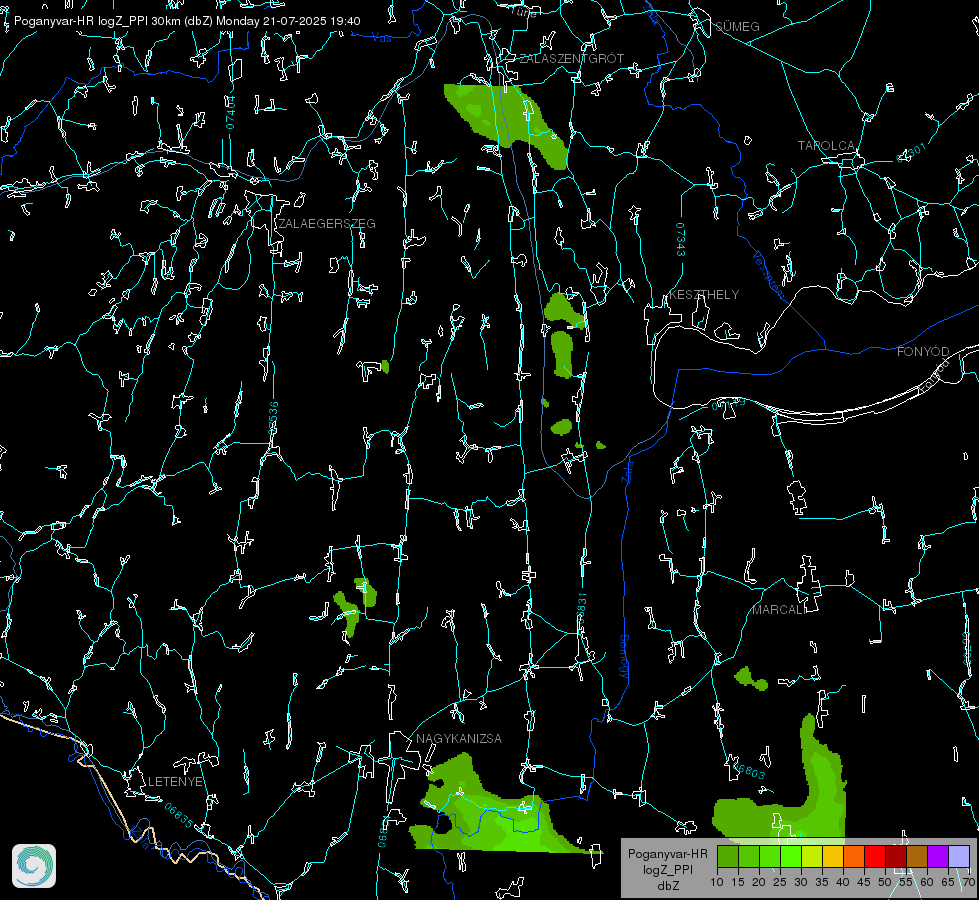Click the Poganyvar-HR legend title
The width and height of the screenshot is (979, 900).
(x=667, y=854)
